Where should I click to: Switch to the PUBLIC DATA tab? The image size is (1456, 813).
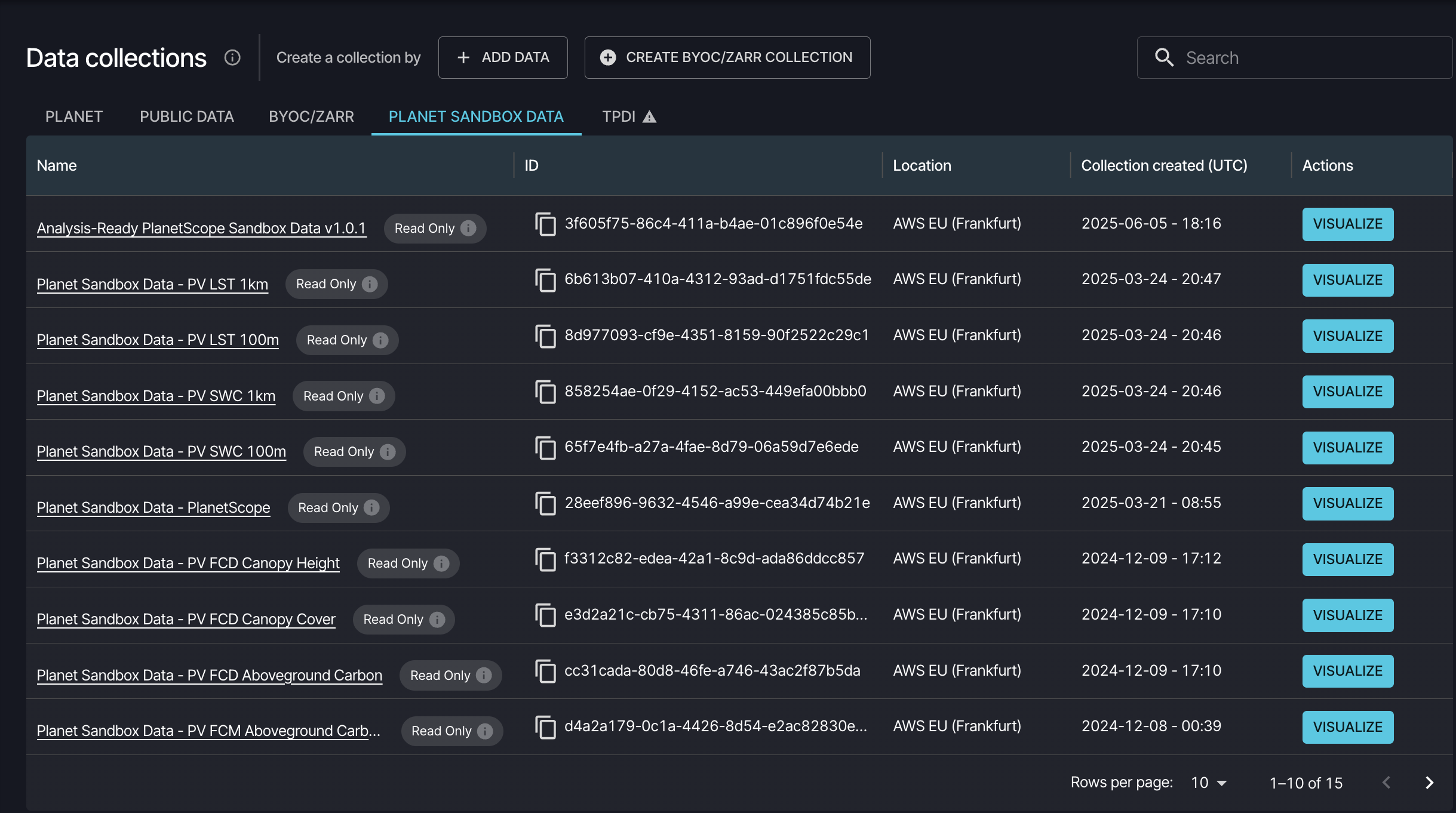coord(186,116)
